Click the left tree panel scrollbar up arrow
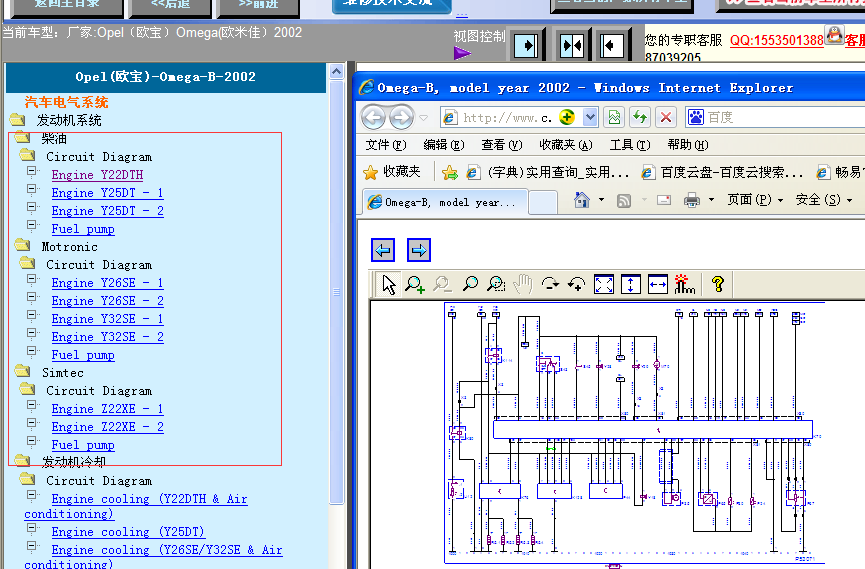865x569 pixels. point(336,72)
